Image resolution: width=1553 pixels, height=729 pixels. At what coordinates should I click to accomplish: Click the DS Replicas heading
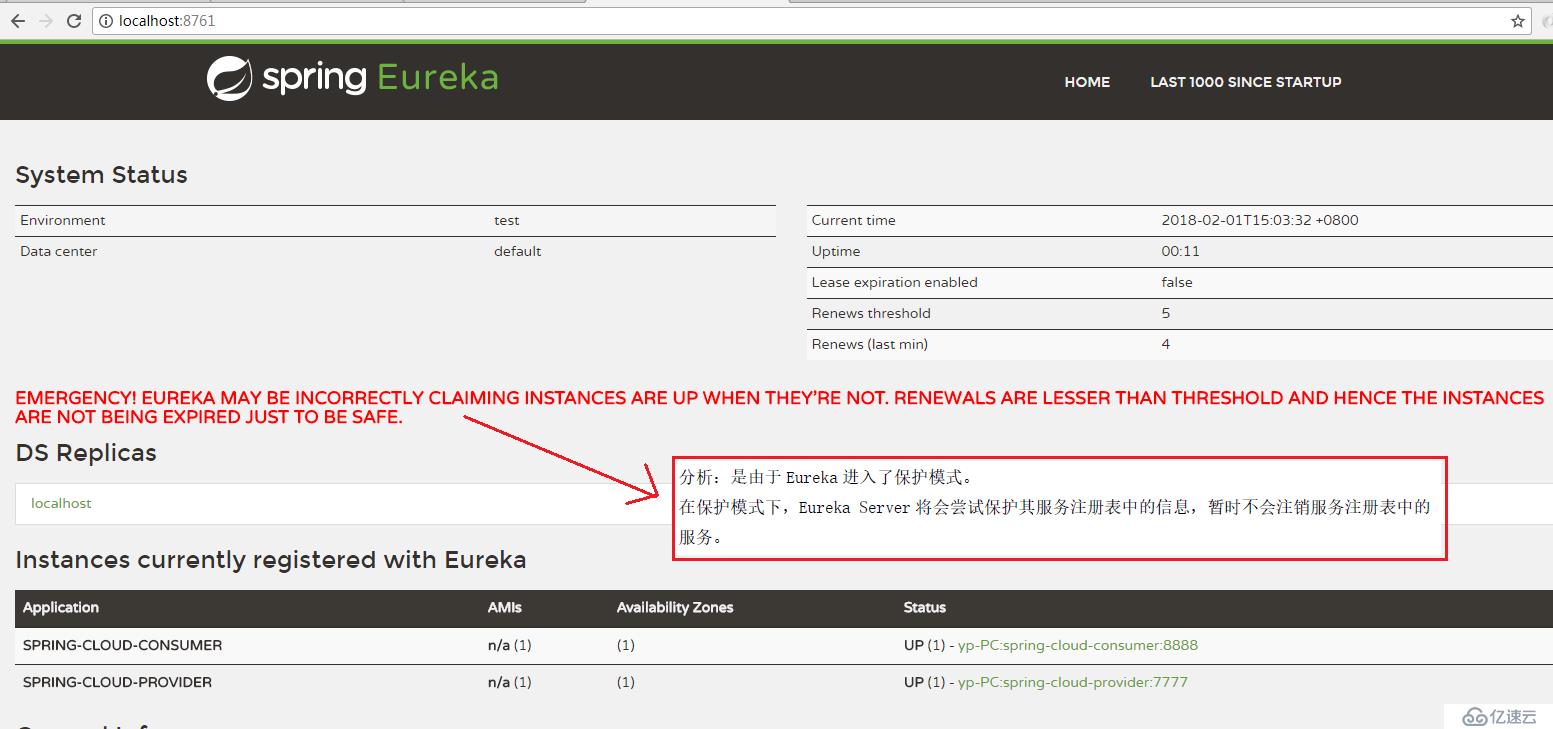coord(86,453)
